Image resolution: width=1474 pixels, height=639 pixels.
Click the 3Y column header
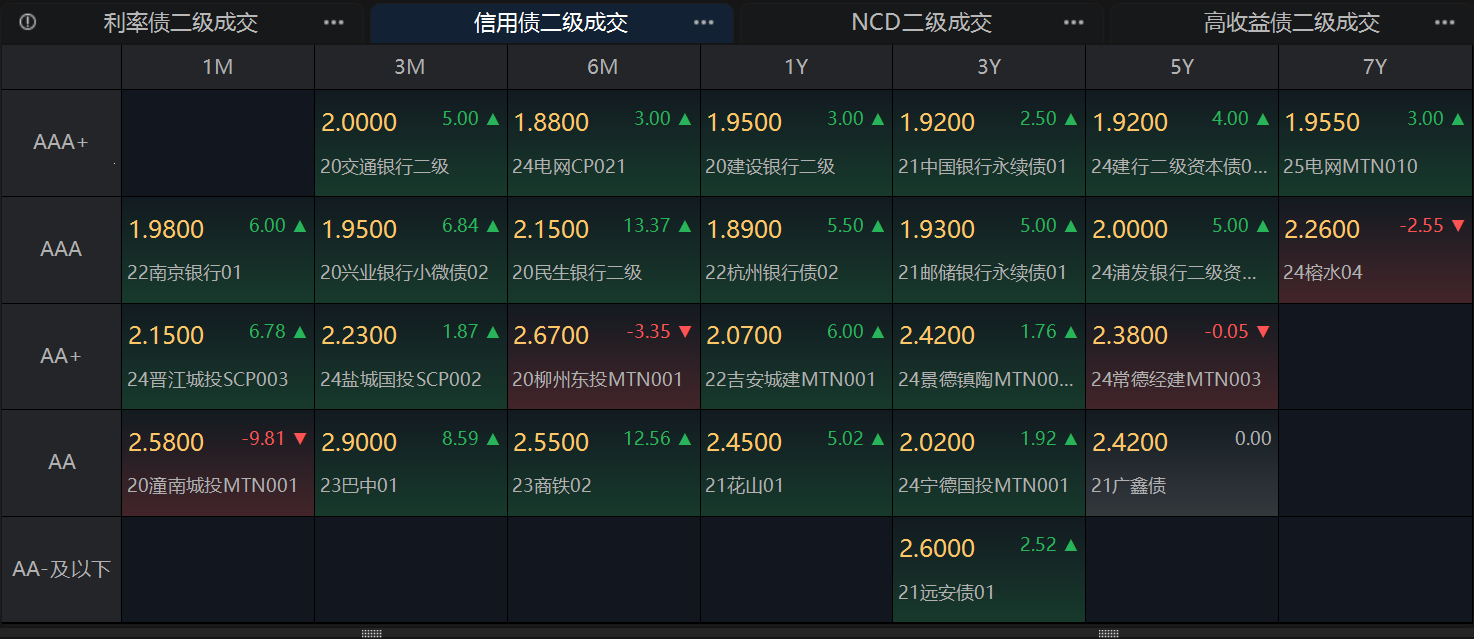[x=989, y=67]
